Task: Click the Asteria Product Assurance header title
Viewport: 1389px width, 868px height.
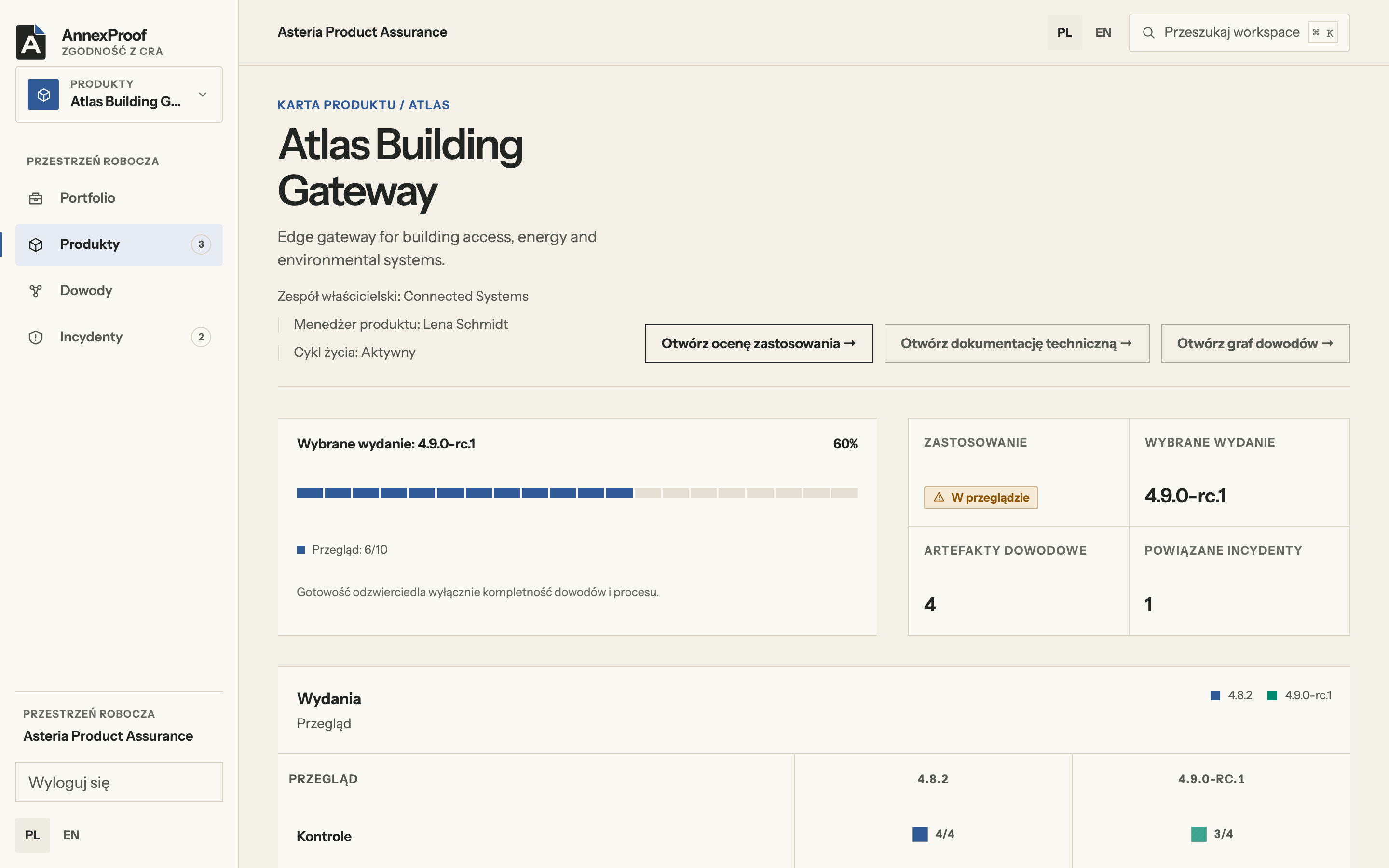Action: pos(362,32)
